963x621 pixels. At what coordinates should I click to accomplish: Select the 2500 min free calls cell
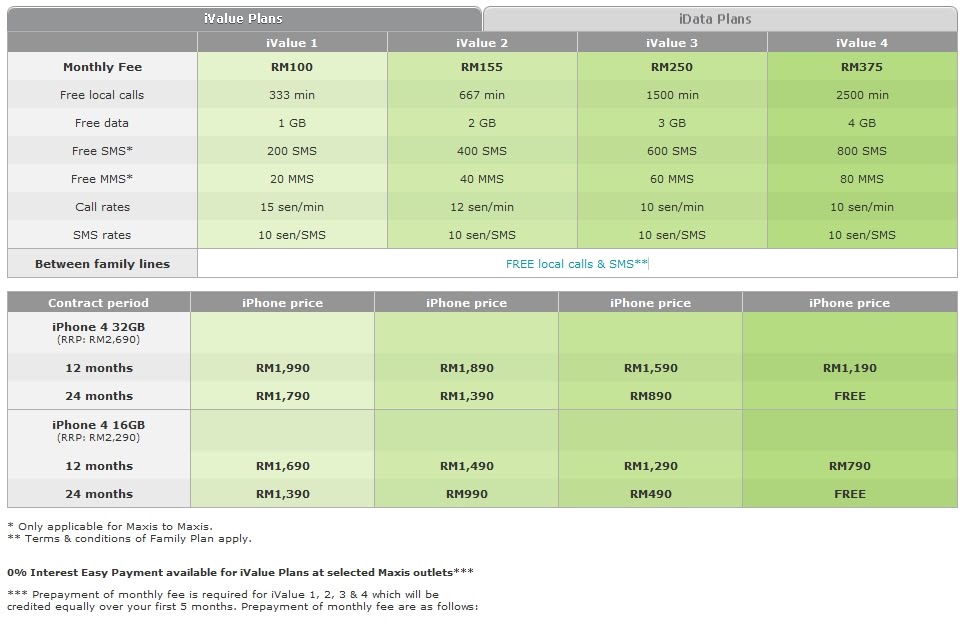(x=862, y=96)
